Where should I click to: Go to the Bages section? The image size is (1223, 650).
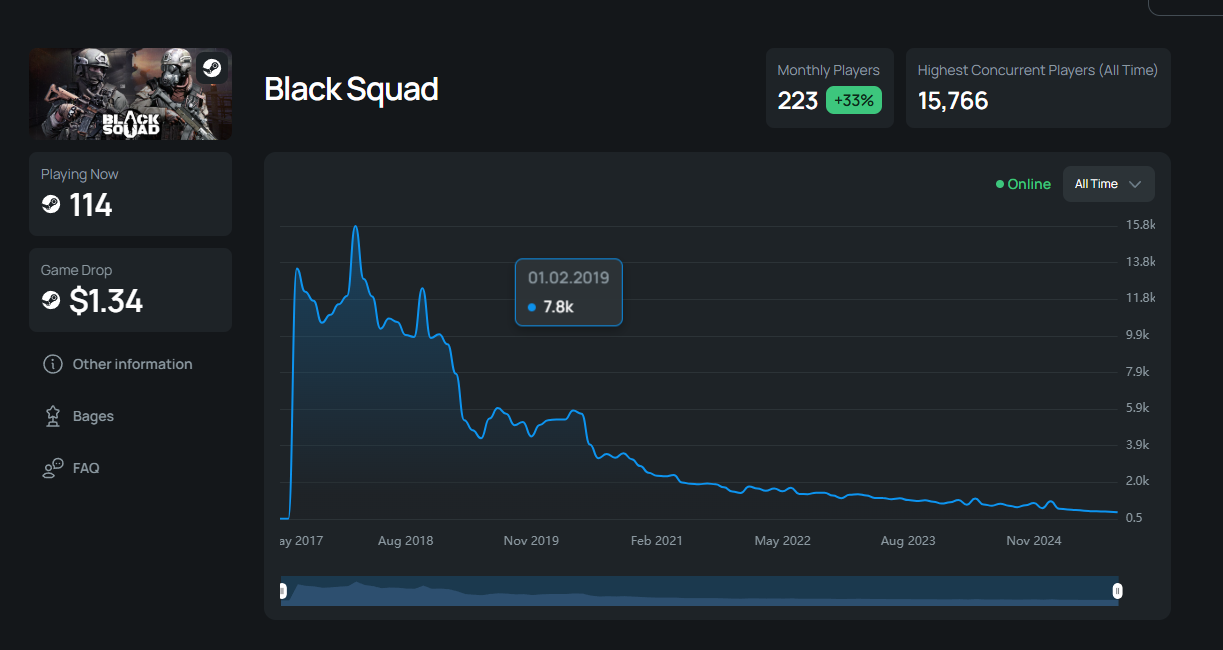point(93,416)
